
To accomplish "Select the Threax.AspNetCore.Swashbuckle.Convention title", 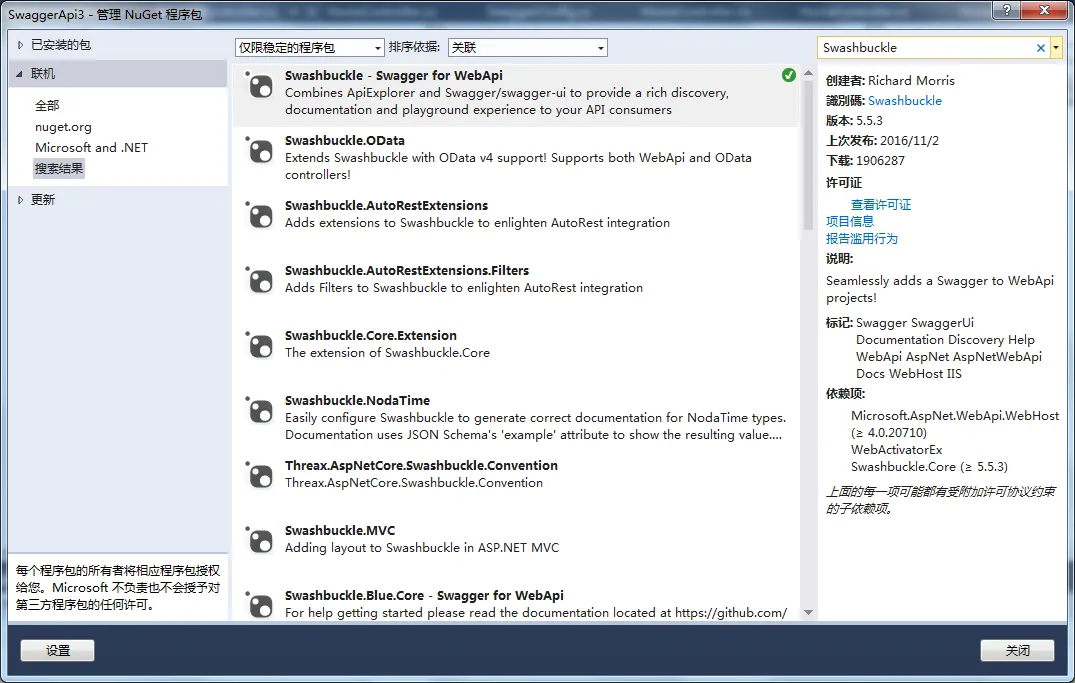I will pos(422,466).
